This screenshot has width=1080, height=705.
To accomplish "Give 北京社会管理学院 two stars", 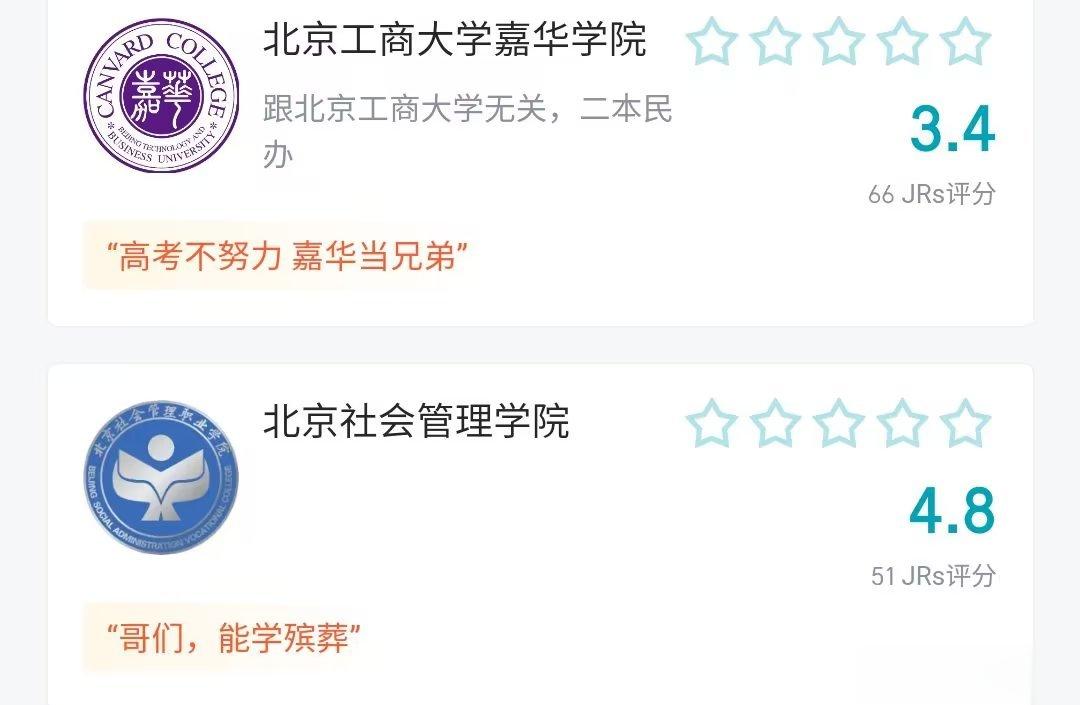I will (775, 423).
